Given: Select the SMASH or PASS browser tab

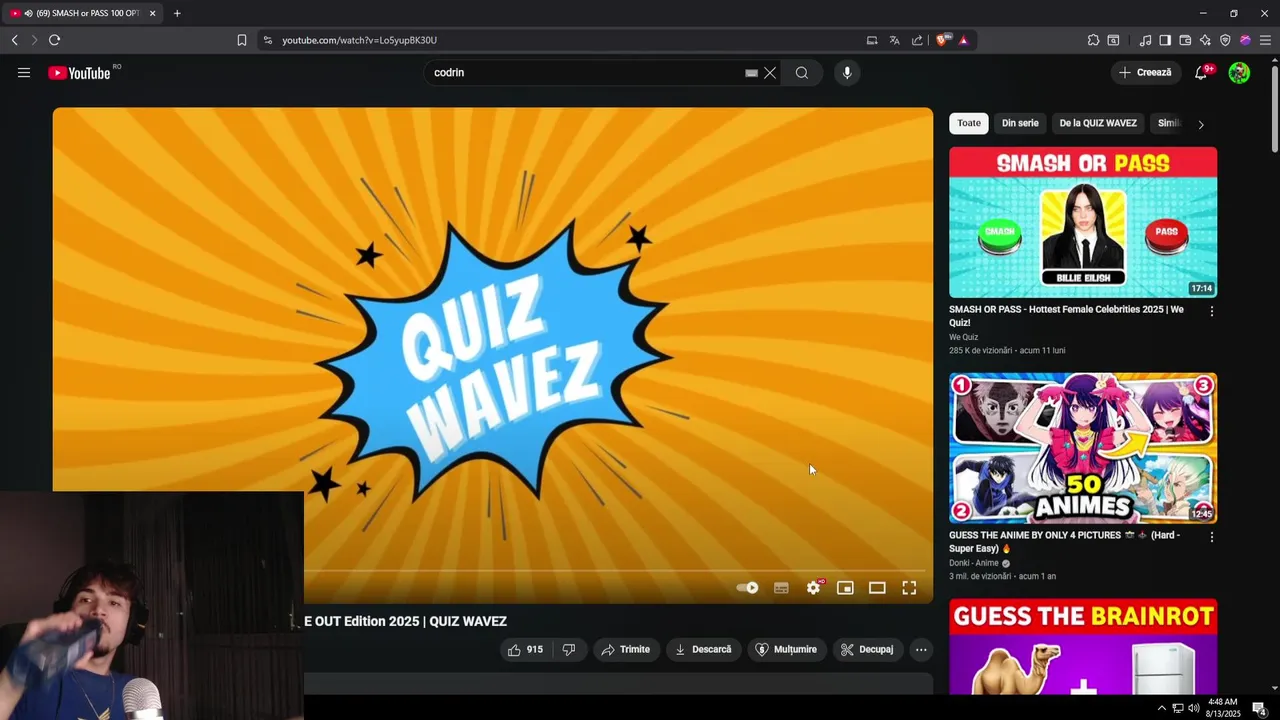Looking at the screenshot, I should 82,13.
